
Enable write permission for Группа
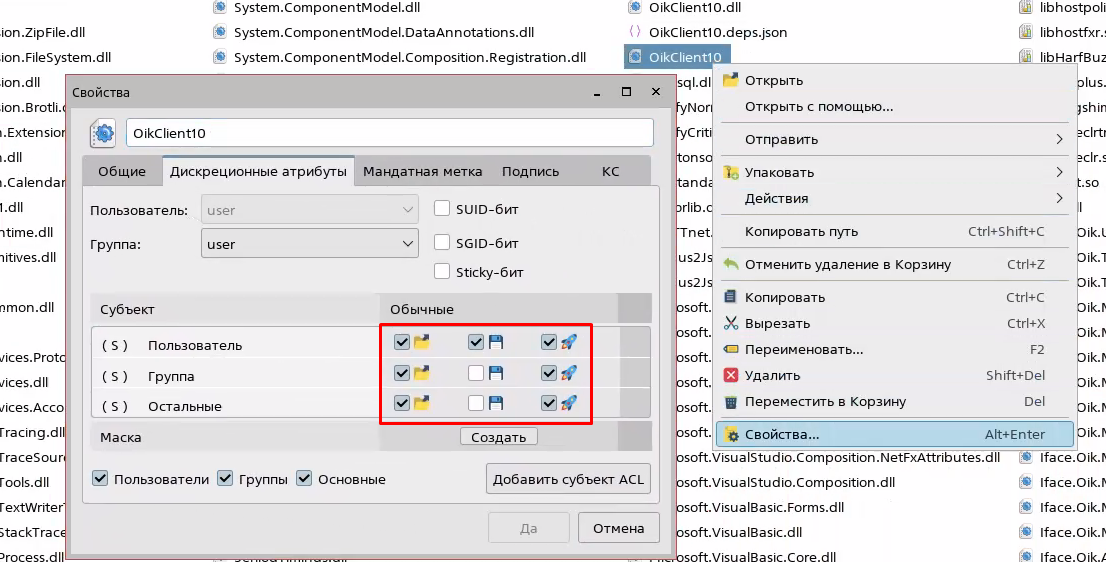click(x=476, y=373)
